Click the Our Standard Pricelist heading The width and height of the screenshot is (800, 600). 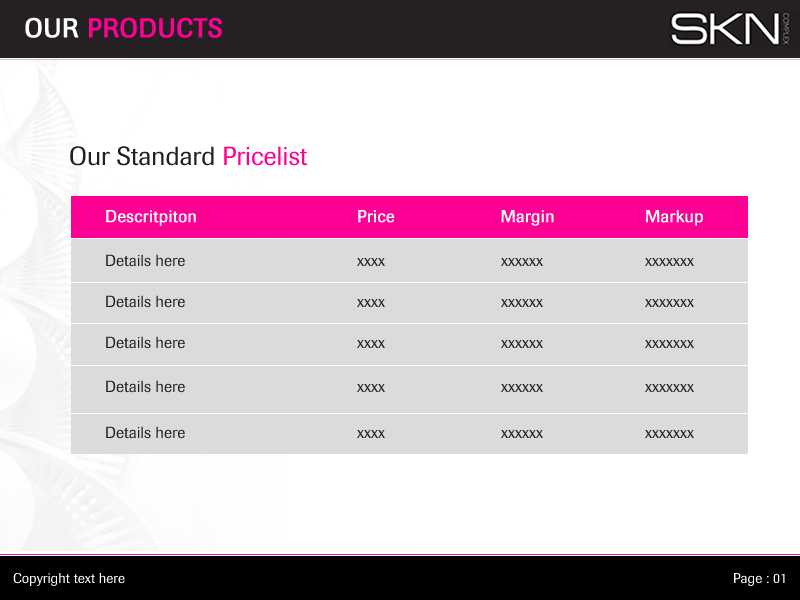click(x=188, y=157)
